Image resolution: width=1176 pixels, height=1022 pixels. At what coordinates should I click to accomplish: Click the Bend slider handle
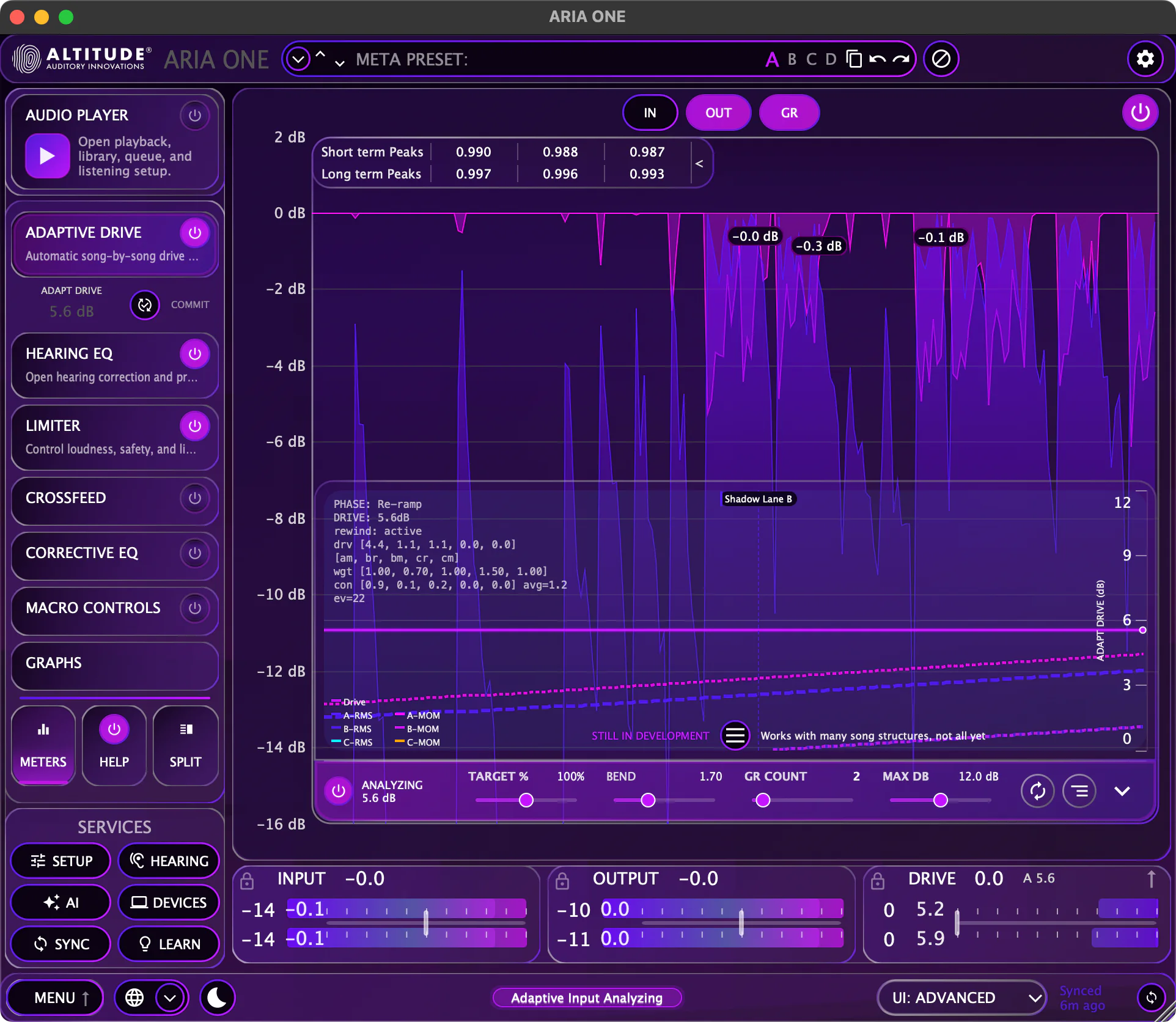pos(648,800)
